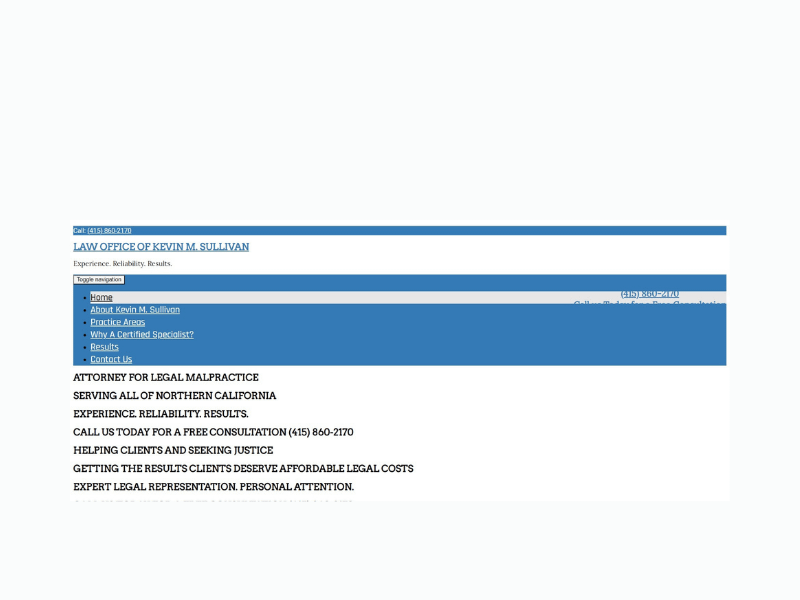Image resolution: width=800 pixels, height=600 pixels.
Task: Click the (415) 860-2170 link at right of menu
Action: (x=649, y=294)
